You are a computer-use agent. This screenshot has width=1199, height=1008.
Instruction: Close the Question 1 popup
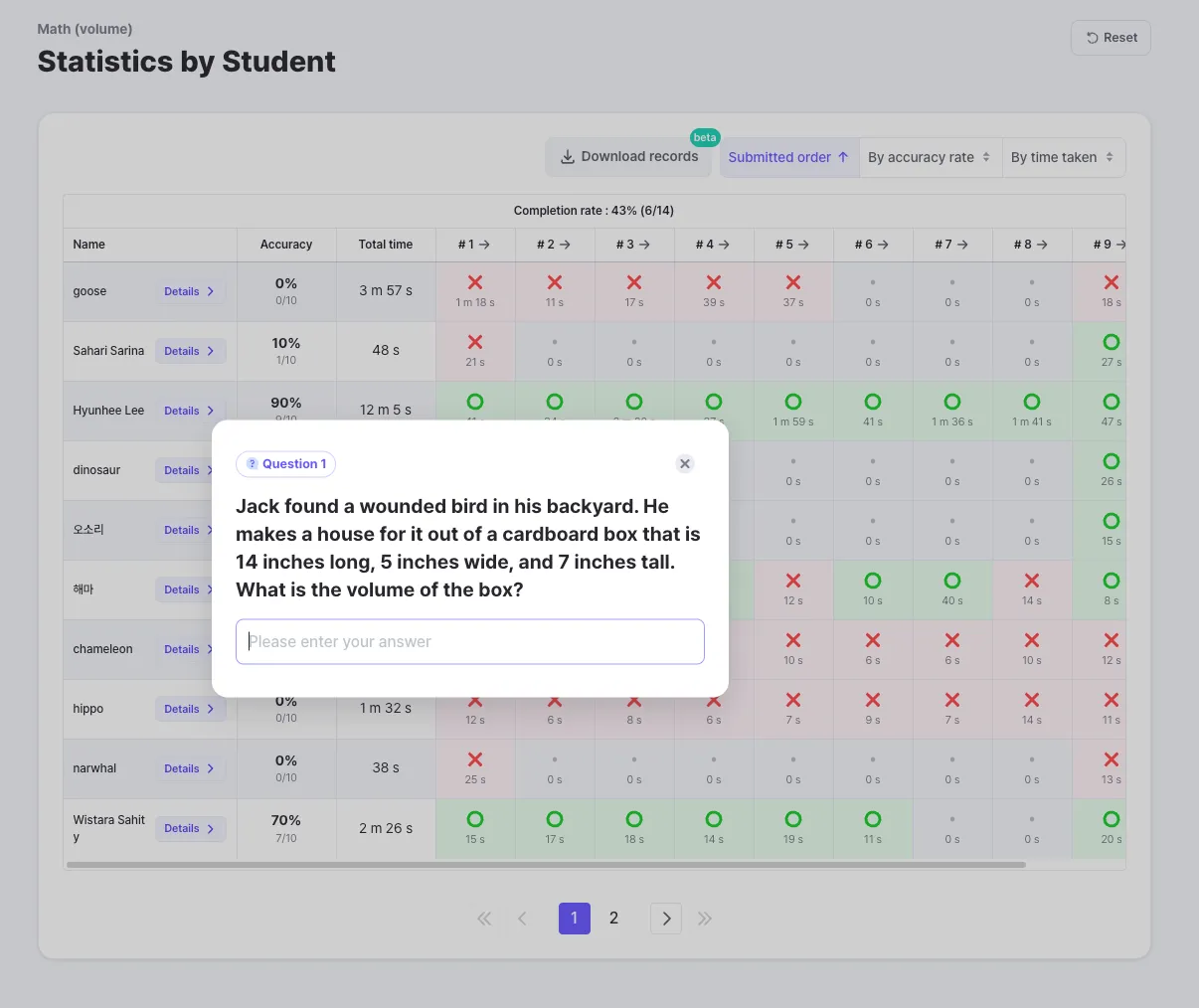(x=684, y=463)
